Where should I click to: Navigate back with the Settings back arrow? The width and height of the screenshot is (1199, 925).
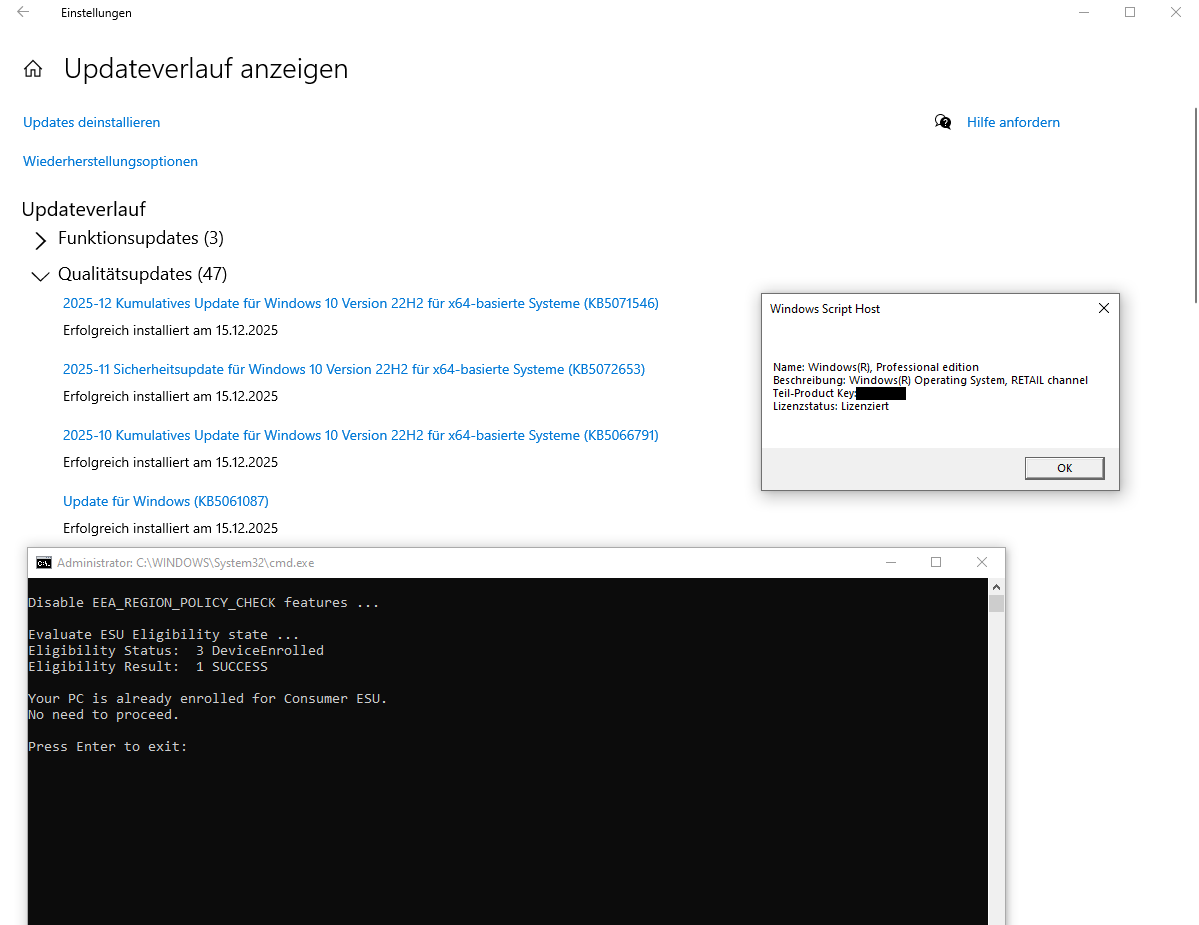[x=25, y=13]
